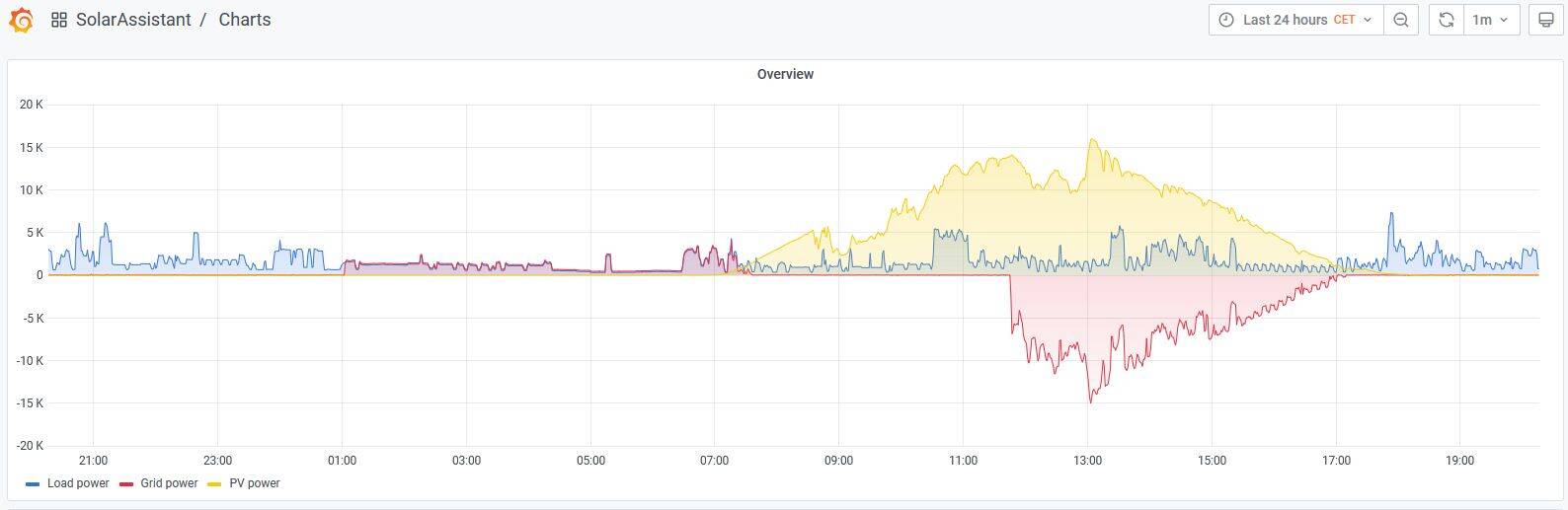This screenshot has width=1568, height=510.
Task: Click the red Grid power color swatch
Action: click(126, 484)
